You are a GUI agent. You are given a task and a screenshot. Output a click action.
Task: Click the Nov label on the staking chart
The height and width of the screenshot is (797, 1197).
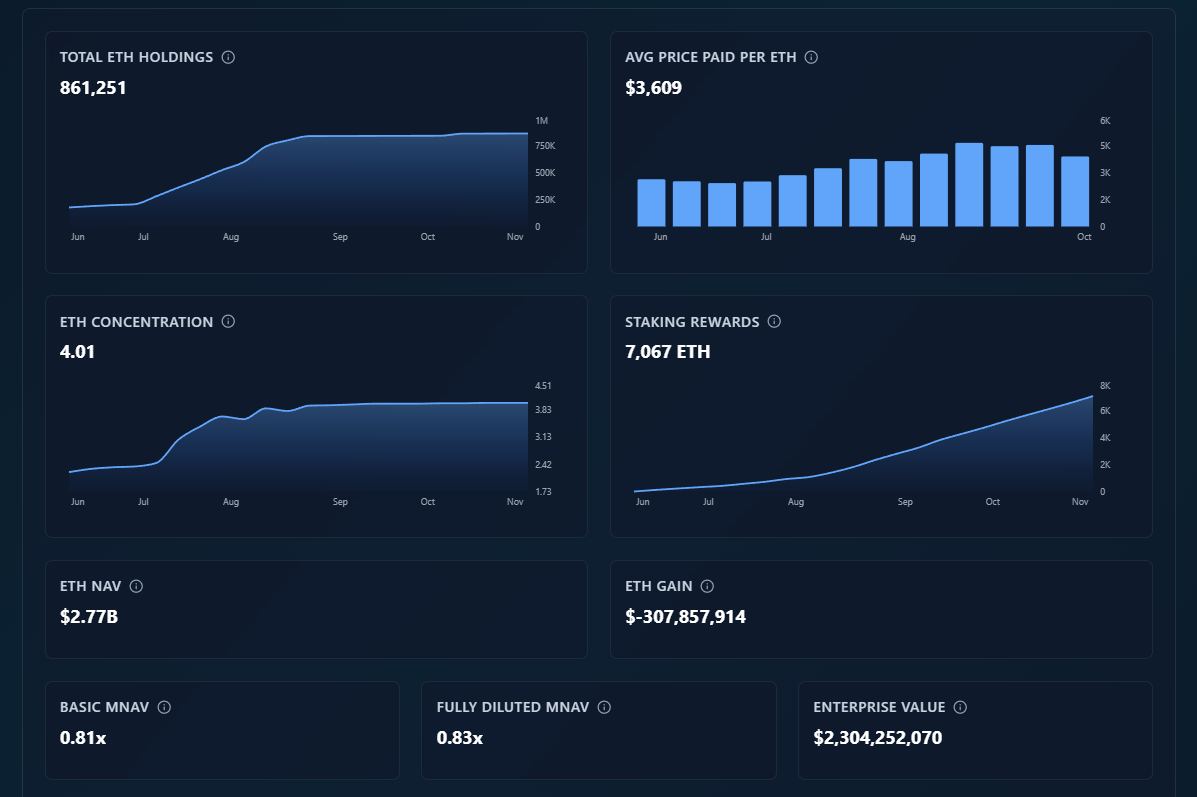point(1080,501)
